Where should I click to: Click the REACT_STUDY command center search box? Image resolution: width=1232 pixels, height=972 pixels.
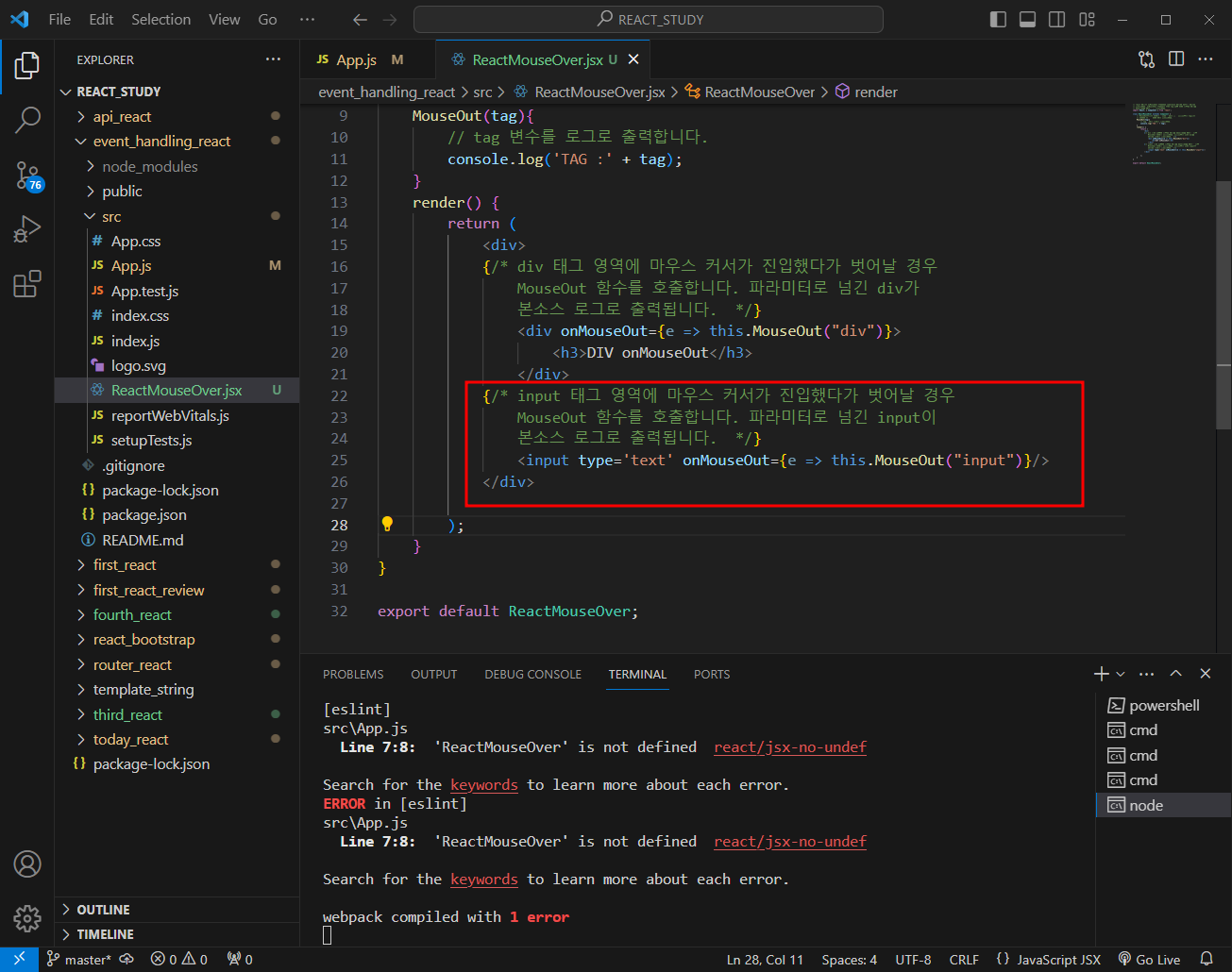649,19
